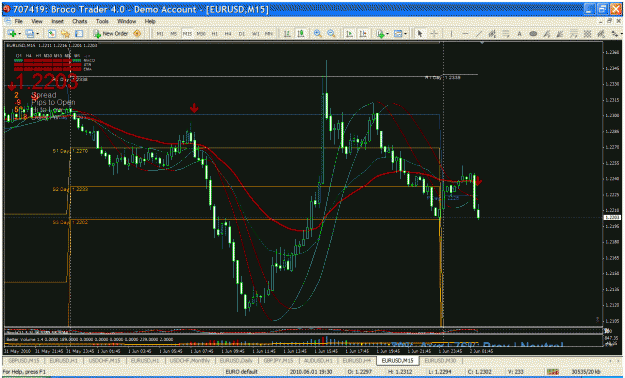Viewport: 625px width, 378px height.
Task: Open the chart templates icon
Action: point(398,34)
